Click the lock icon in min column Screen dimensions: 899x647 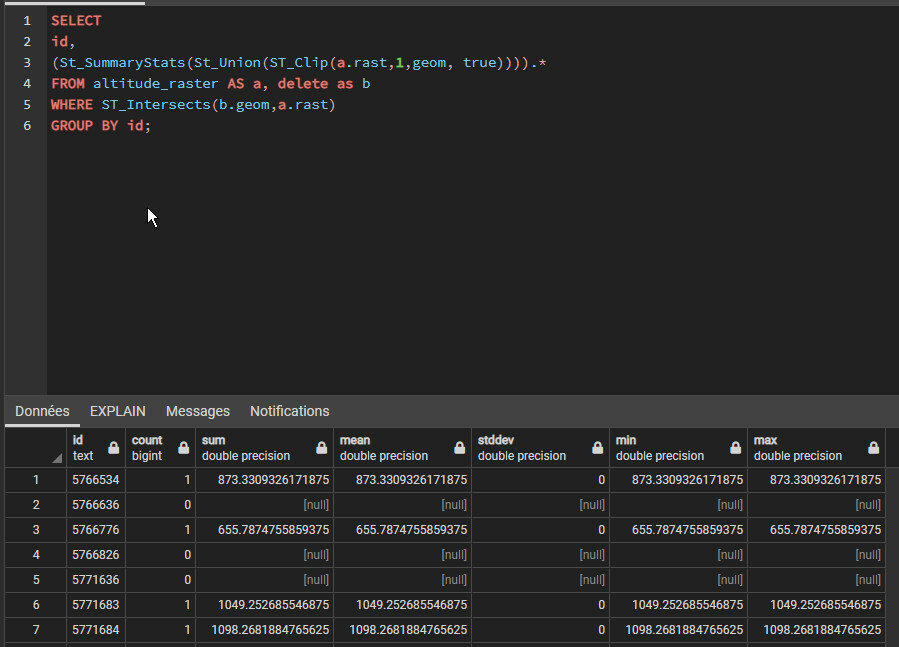click(x=735, y=448)
